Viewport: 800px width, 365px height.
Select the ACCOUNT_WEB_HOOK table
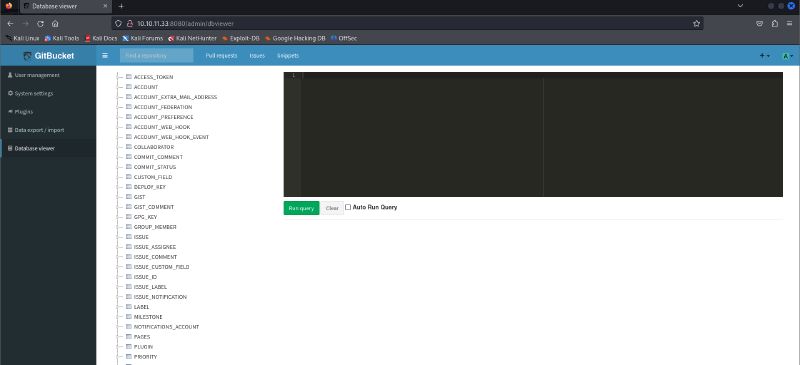[162, 127]
